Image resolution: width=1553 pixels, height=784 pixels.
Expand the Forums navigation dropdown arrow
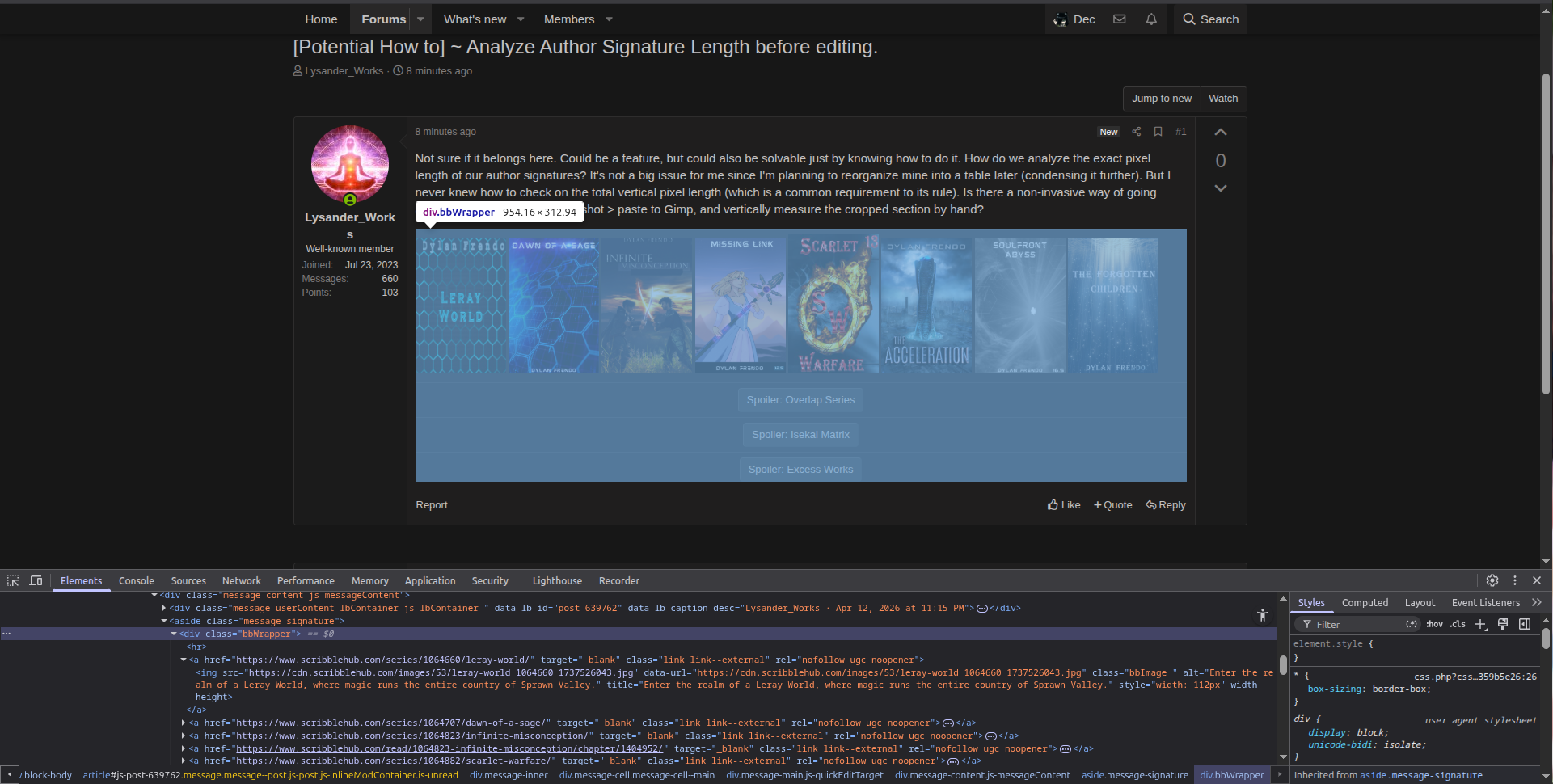tap(420, 19)
